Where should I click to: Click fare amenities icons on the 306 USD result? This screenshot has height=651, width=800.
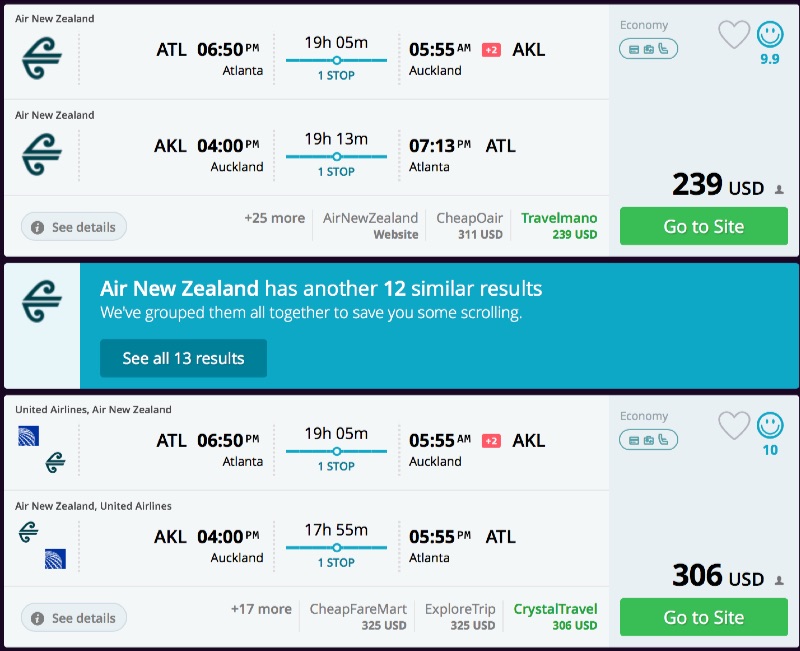click(648, 439)
